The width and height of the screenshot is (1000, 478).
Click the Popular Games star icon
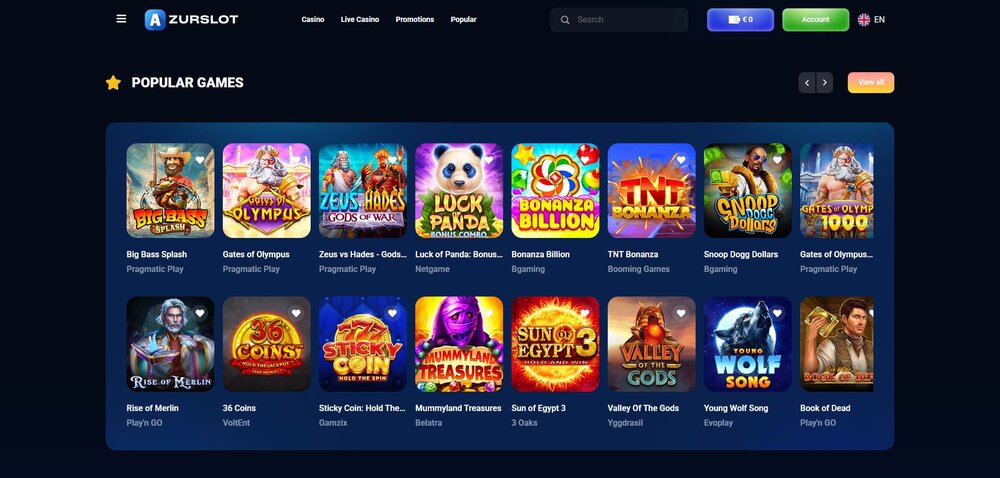(114, 83)
